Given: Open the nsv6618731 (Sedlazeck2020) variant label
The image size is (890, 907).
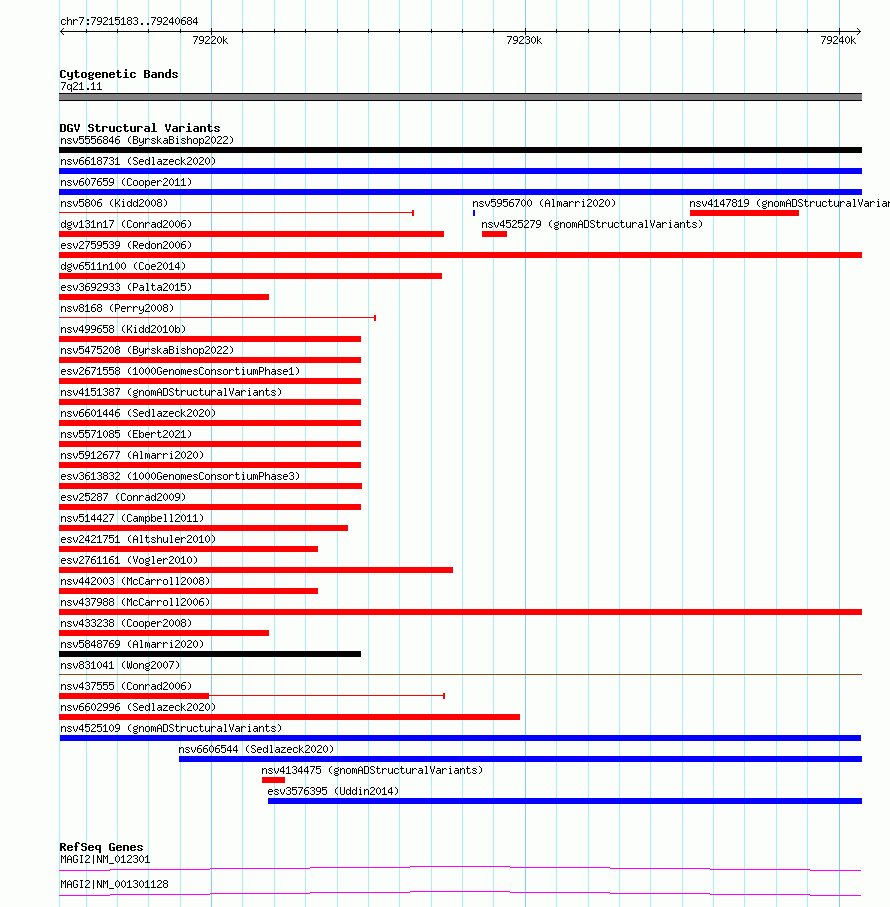Looking at the screenshot, I should tap(138, 161).
